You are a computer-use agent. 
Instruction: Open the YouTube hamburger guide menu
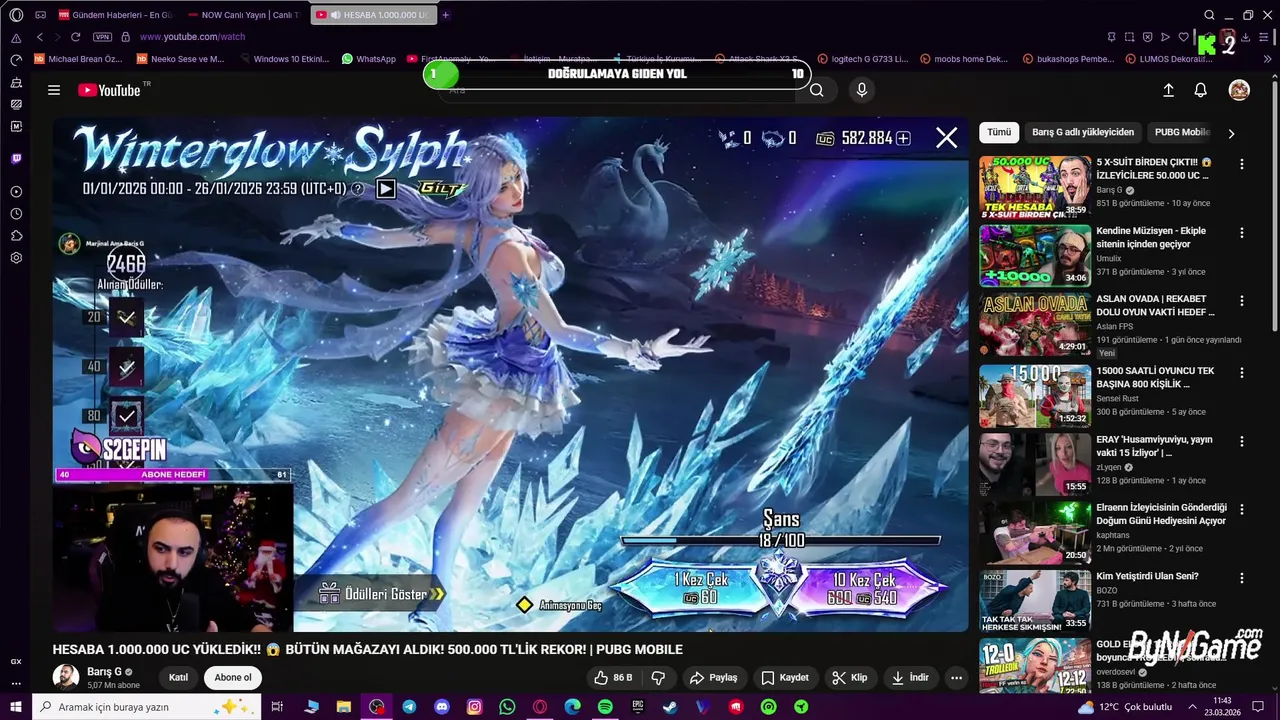pyautogui.click(x=54, y=90)
